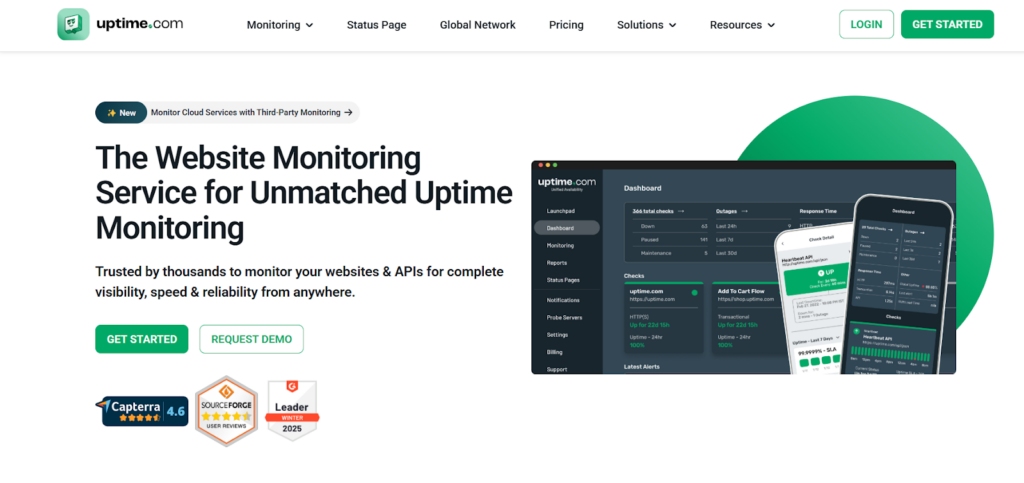Click the LOGIN button

tap(866, 24)
